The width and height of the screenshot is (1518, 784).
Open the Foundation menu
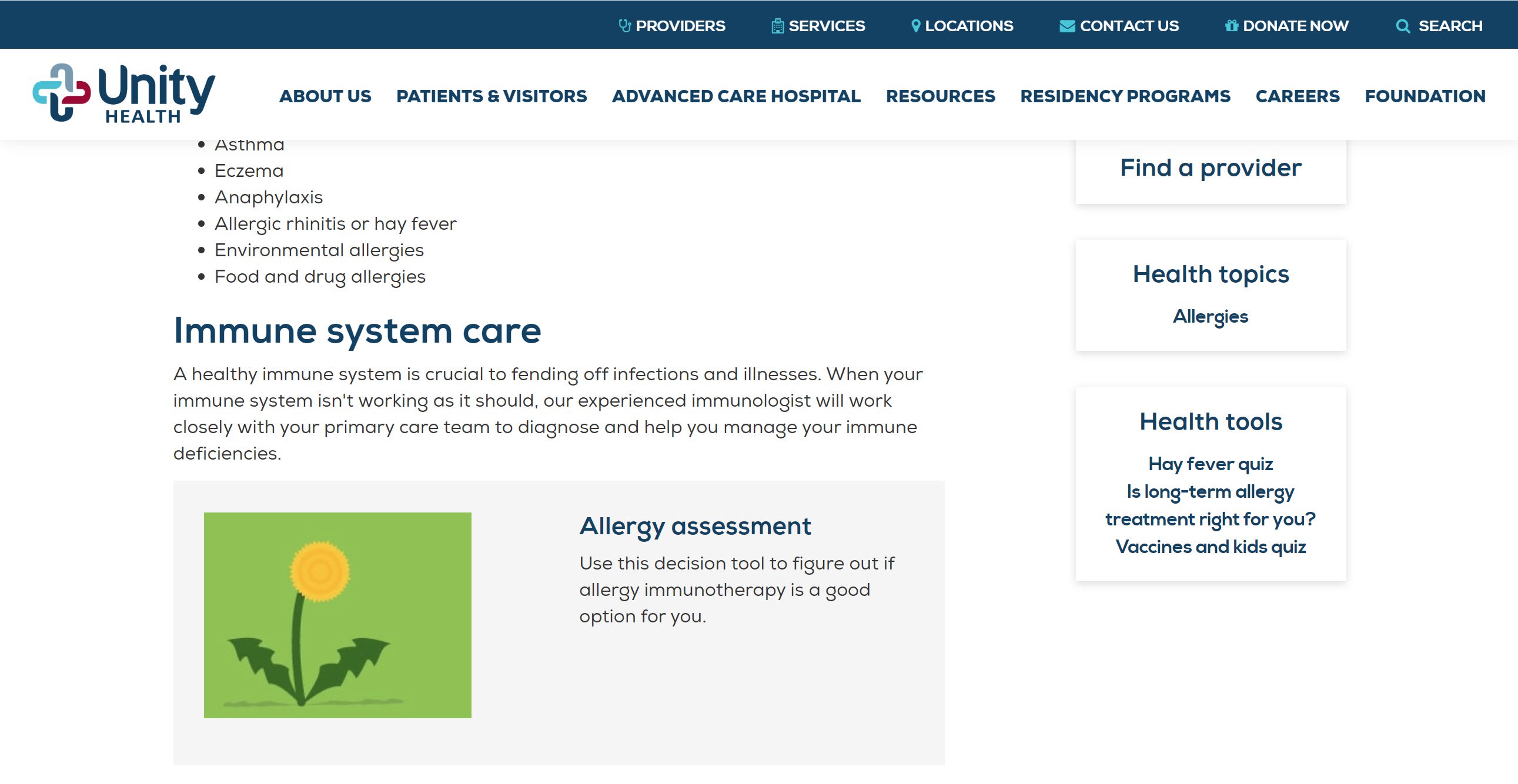(x=1425, y=96)
